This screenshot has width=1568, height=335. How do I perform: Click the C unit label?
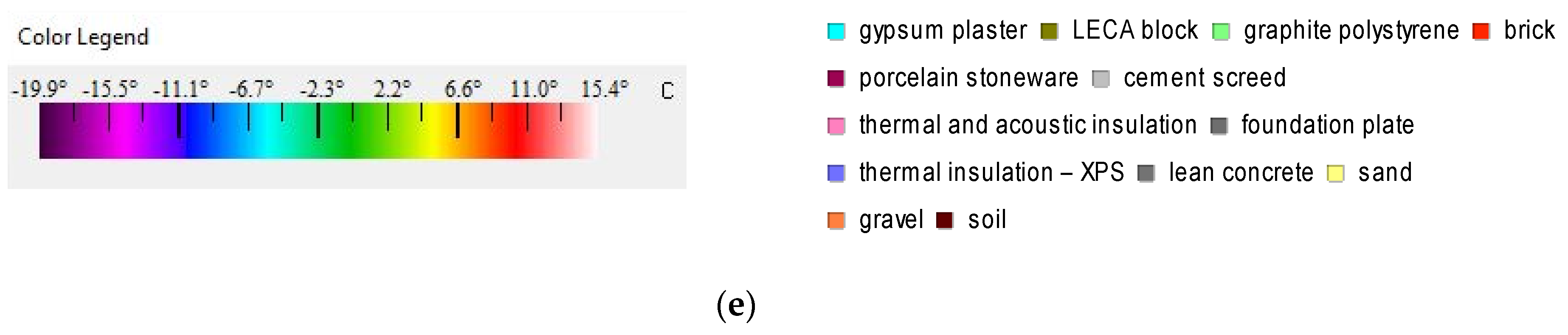[x=667, y=91]
